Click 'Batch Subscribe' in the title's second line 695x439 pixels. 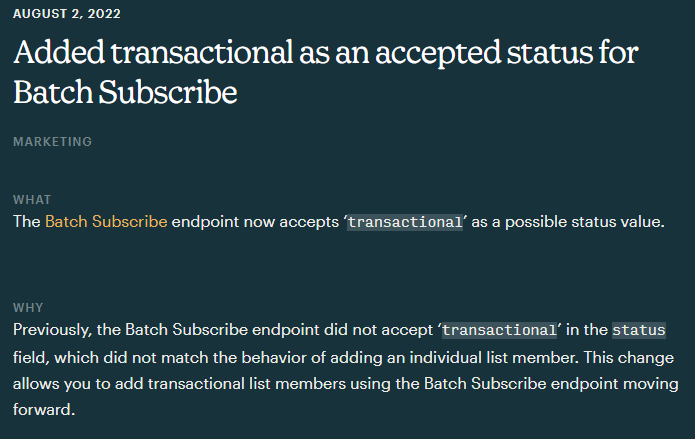coord(125,92)
